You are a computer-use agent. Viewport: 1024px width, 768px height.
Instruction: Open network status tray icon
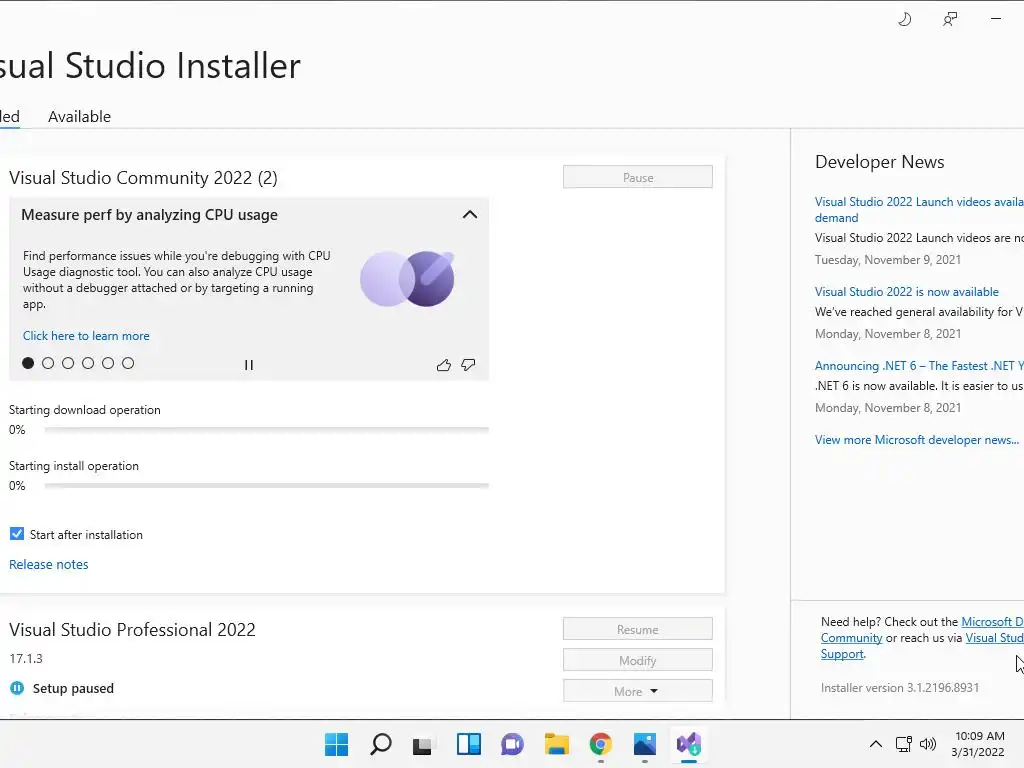pos(904,744)
